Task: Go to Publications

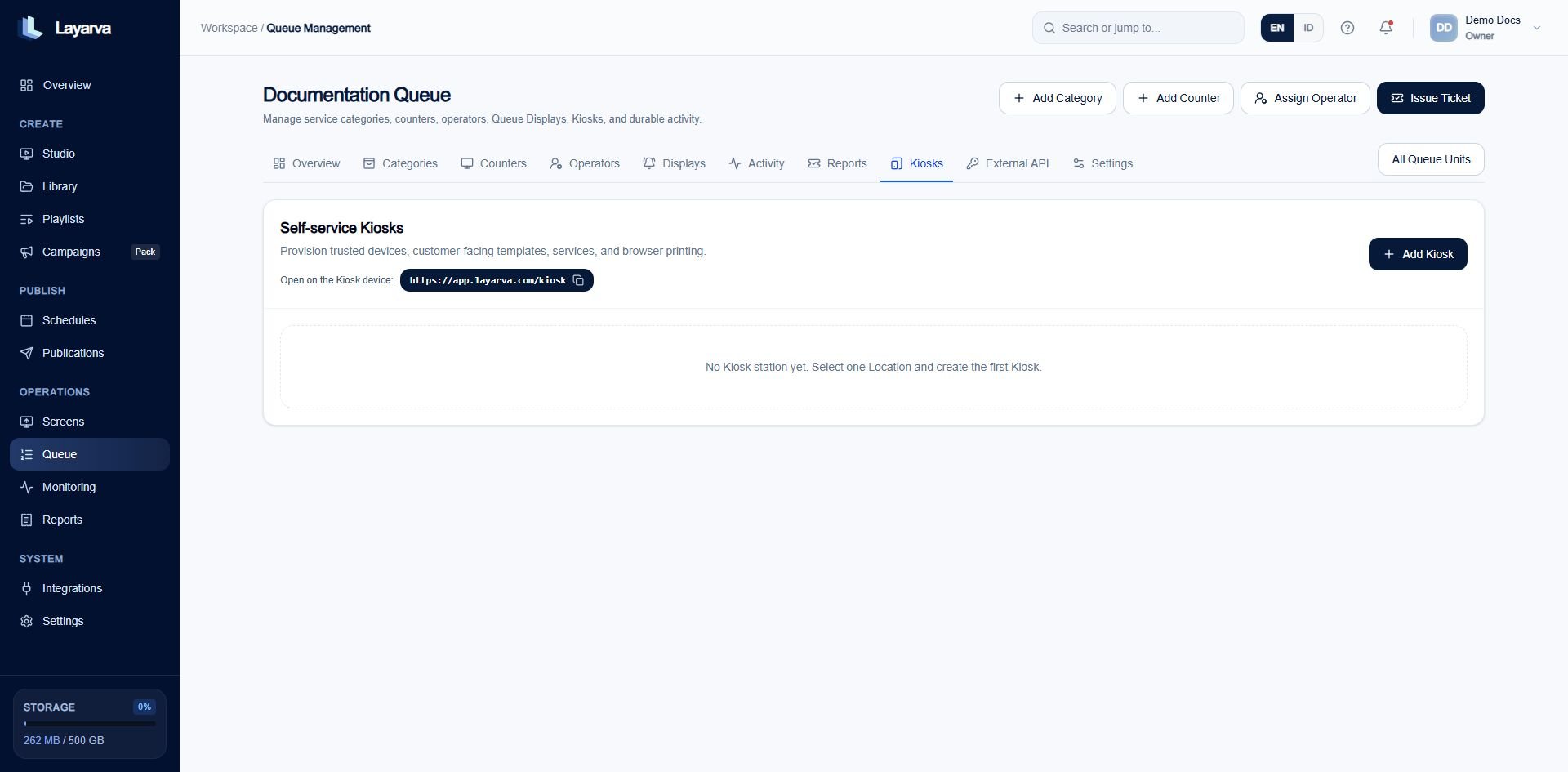Action: tap(90, 353)
